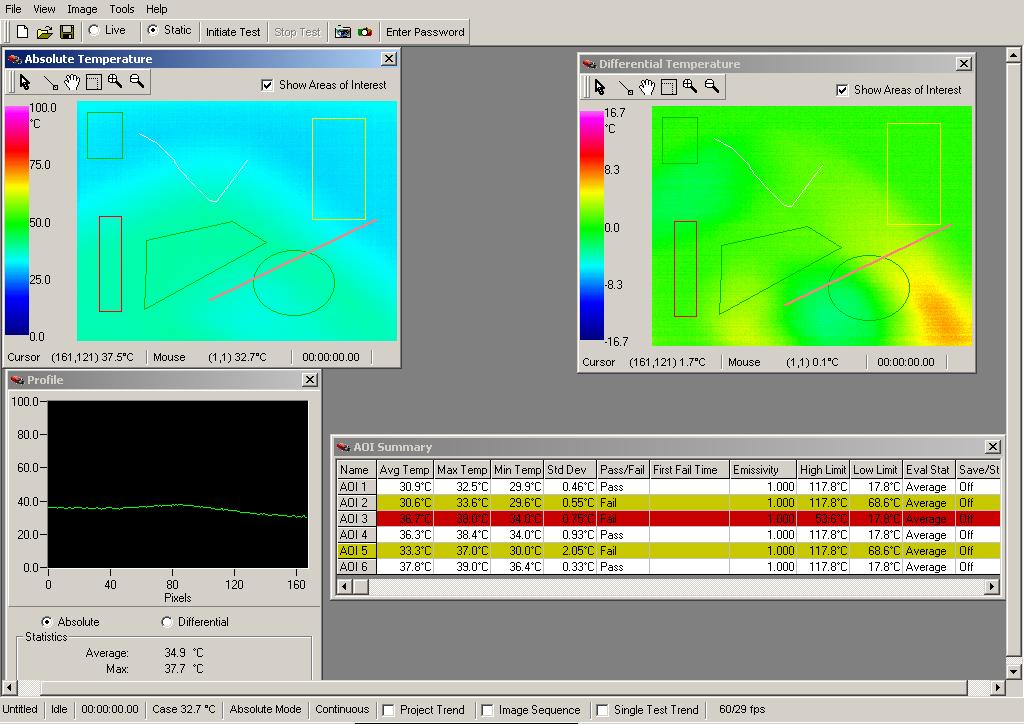Image resolution: width=1024 pixels, height=724 pixels.
Task: Select rectangle selection tool in Absolute Temperature window
Action: pos(94,82)
